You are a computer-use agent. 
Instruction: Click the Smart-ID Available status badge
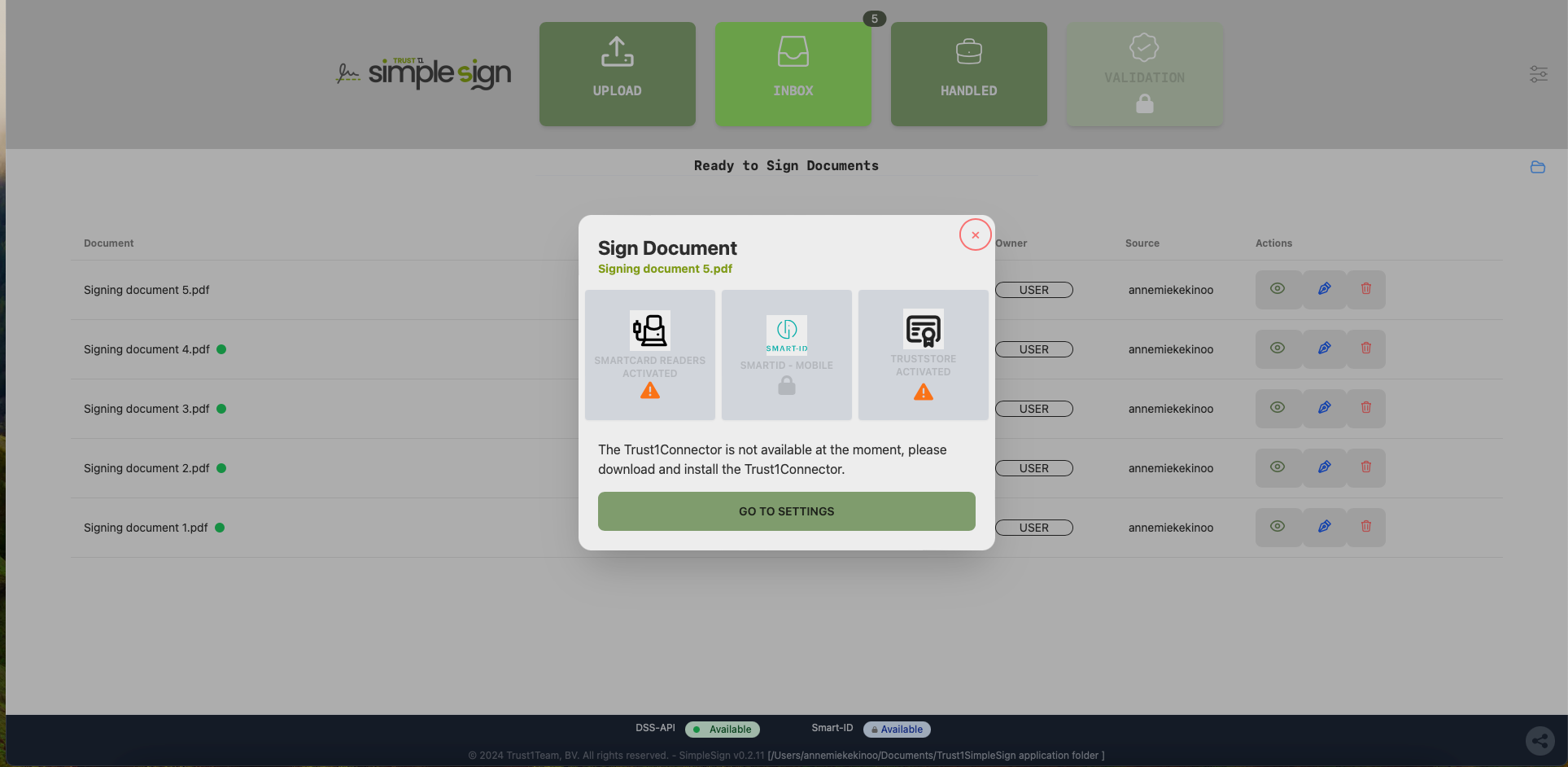897,730
